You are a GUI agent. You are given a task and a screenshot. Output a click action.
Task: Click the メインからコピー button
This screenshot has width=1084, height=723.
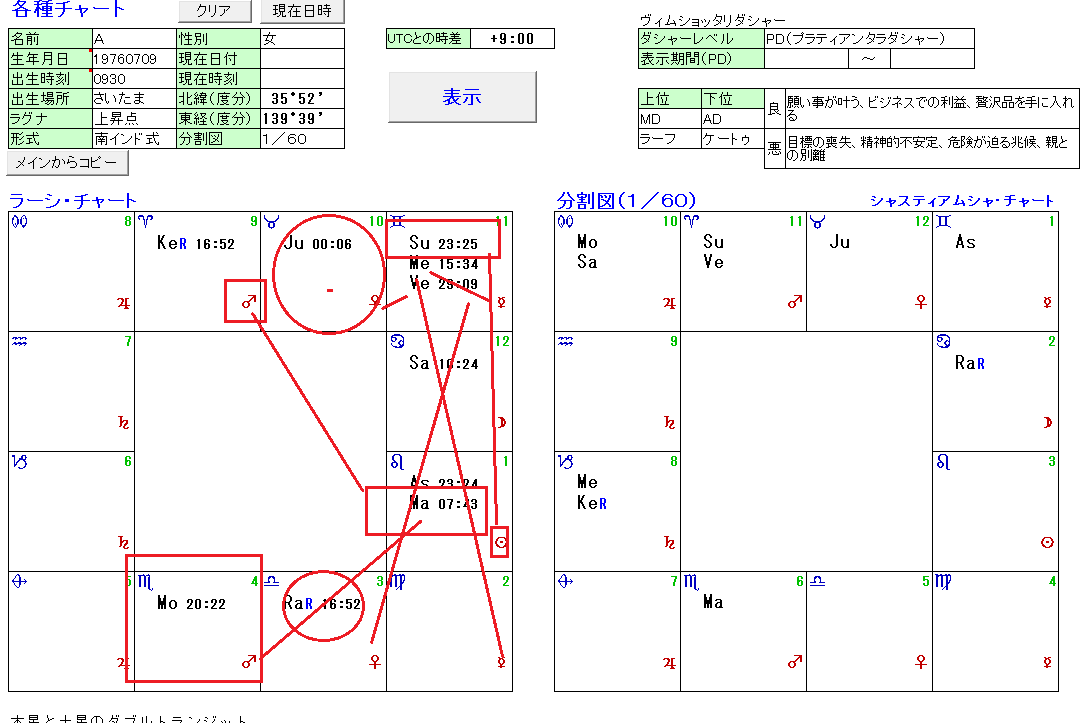(x=65, y=162)
